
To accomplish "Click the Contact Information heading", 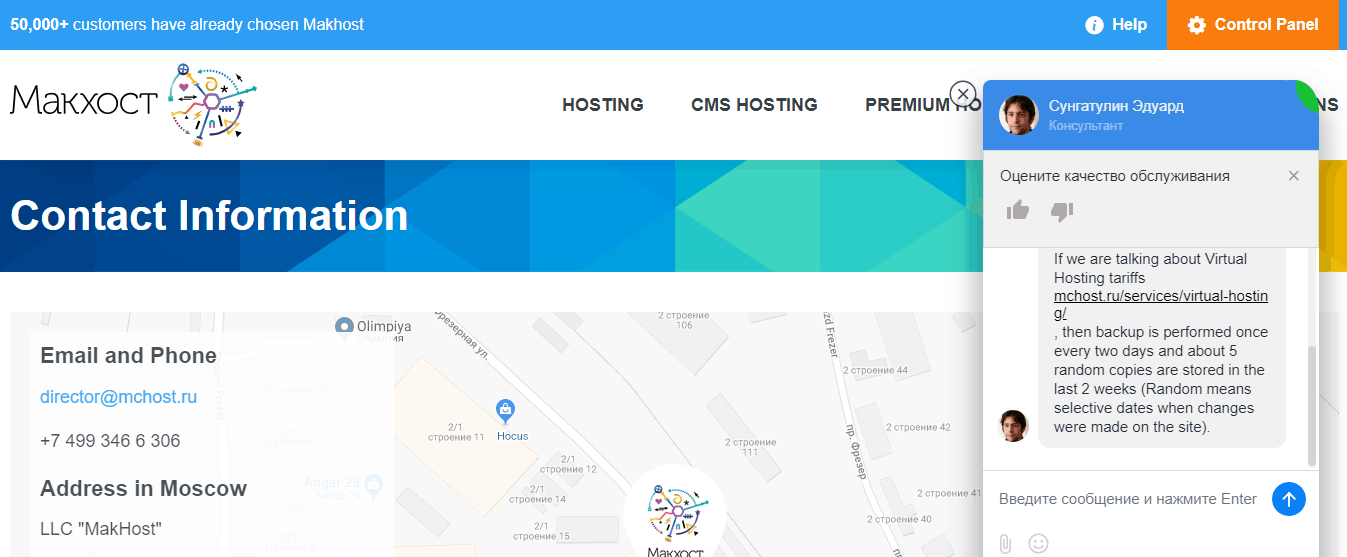I will pos(209,216).
